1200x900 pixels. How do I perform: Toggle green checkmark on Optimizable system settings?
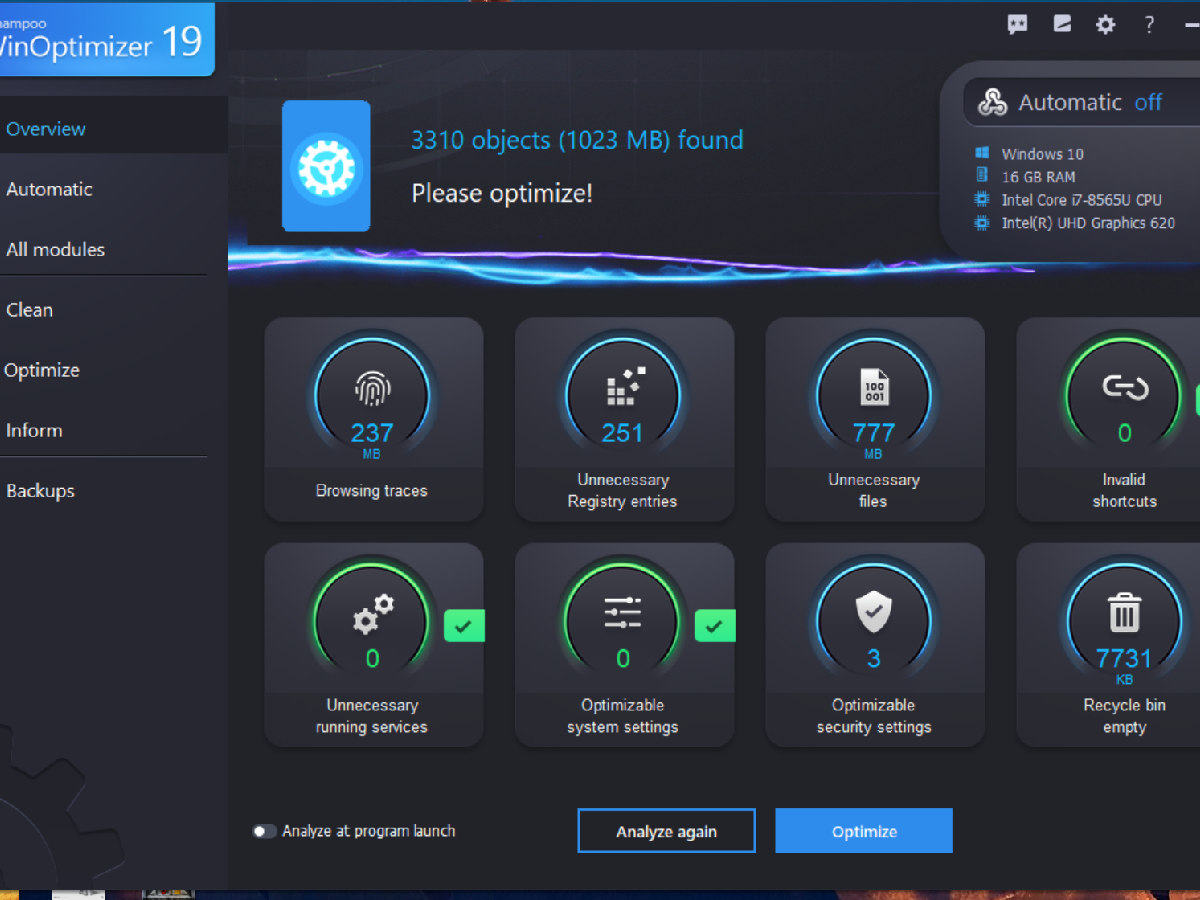pos(715,627)
